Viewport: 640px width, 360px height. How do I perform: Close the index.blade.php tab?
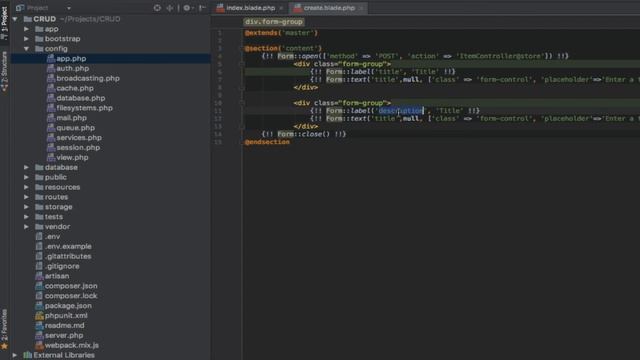281,8
